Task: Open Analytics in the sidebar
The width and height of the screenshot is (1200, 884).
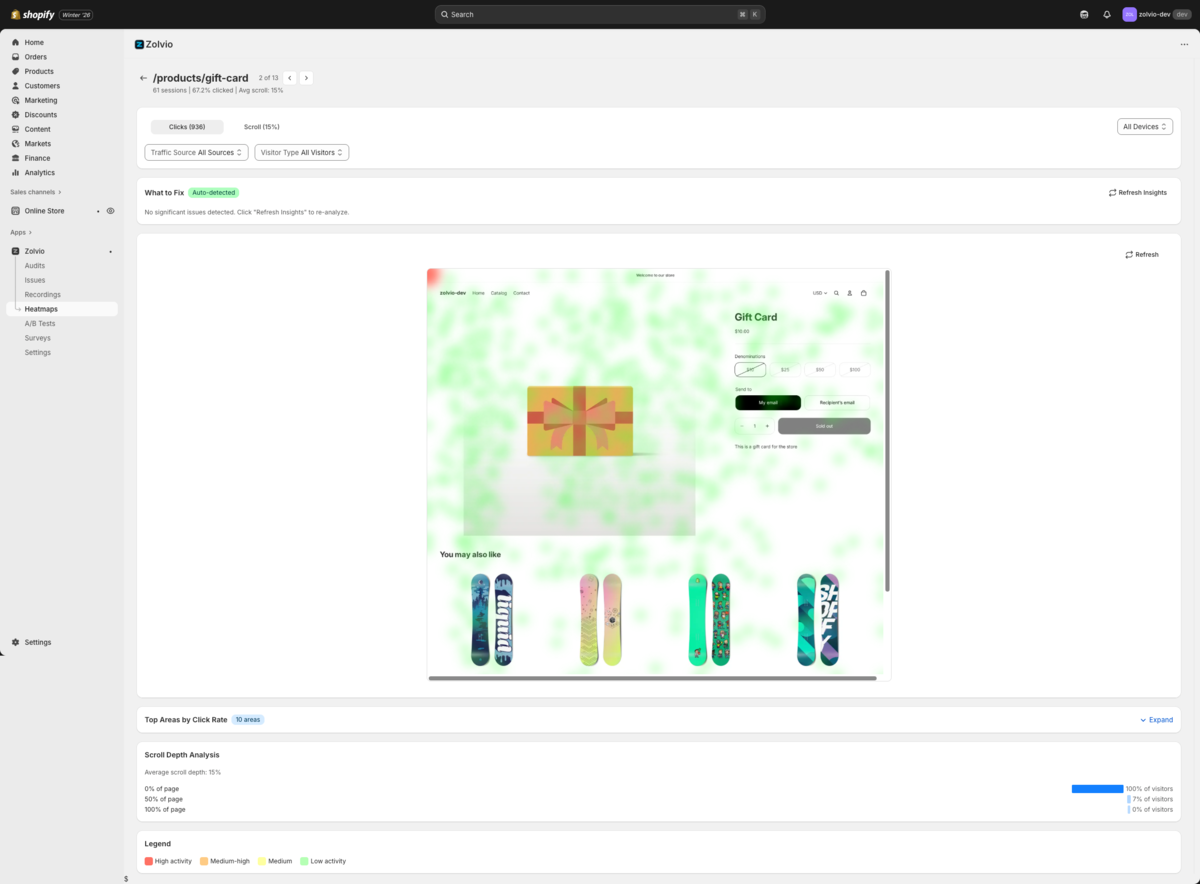Action: [x=40, y=173]
